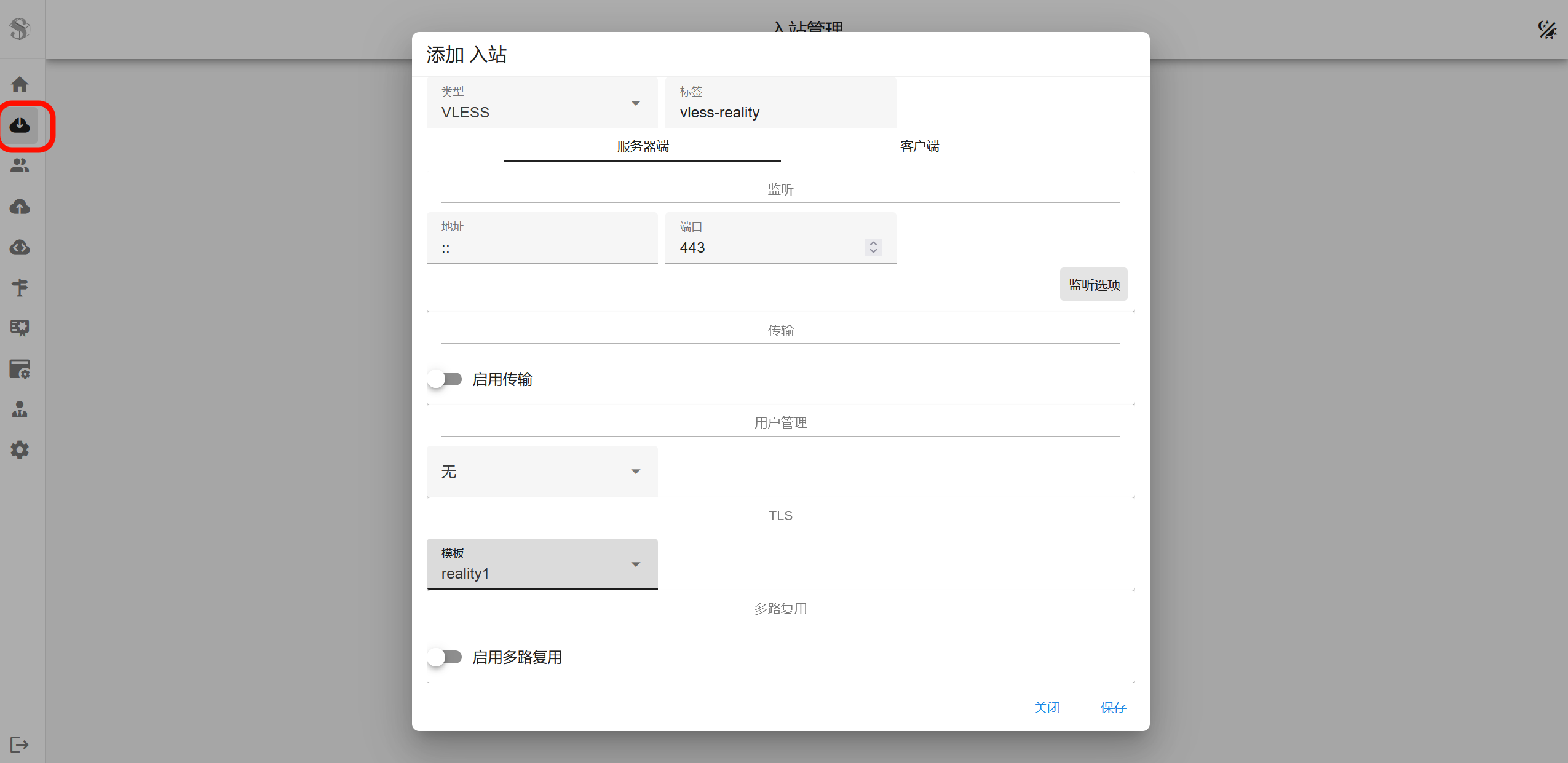The image size is (1568, 763).
Task: Enable the 启用传输 transport switch
Action: pos(445,379)
